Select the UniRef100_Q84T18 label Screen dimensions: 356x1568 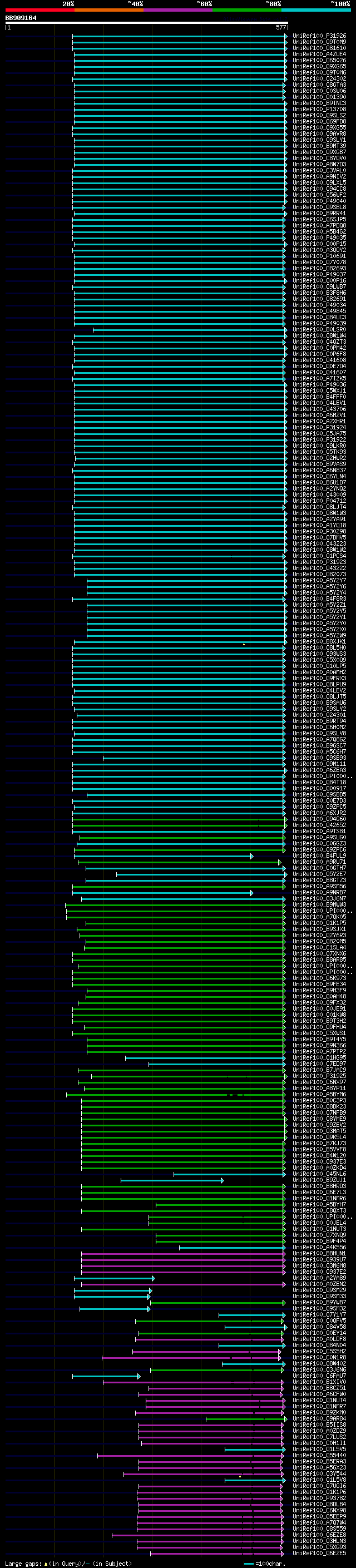pyautogui.click(x=319, y=782)
